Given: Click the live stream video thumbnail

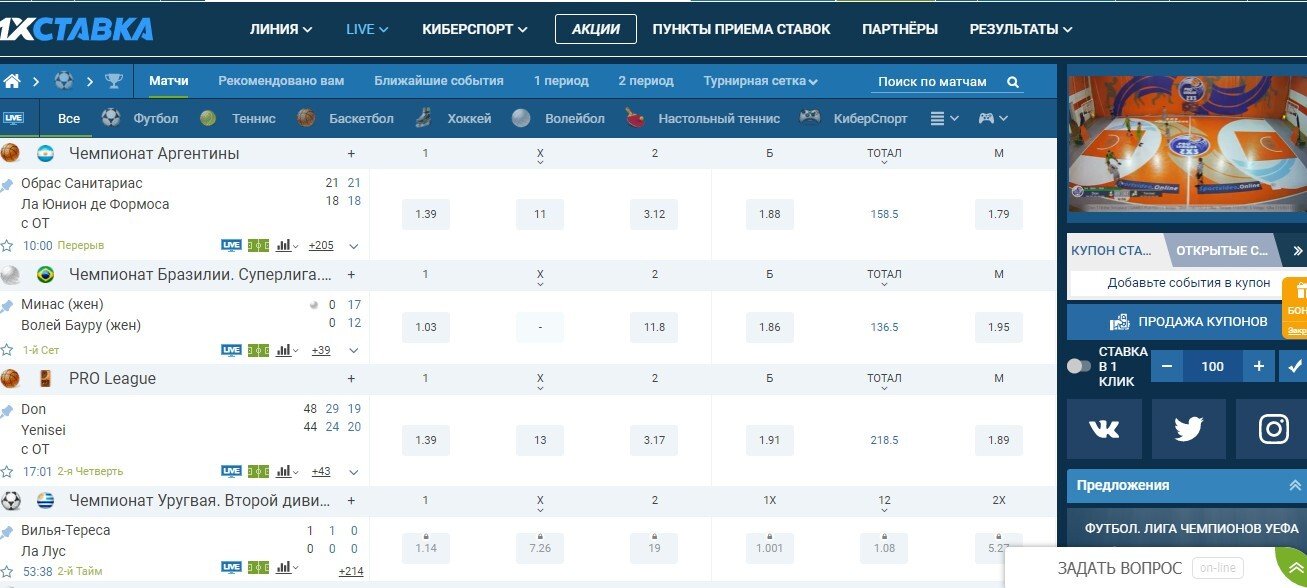Looking at the screenshot, I should [1187, 146].
